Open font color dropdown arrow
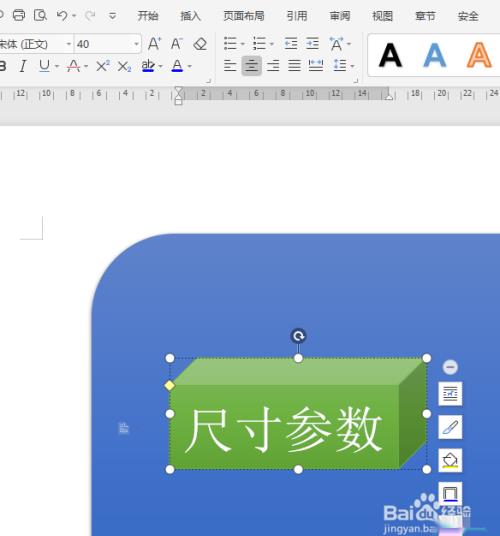Screen dimensions: 500x536 190,66
